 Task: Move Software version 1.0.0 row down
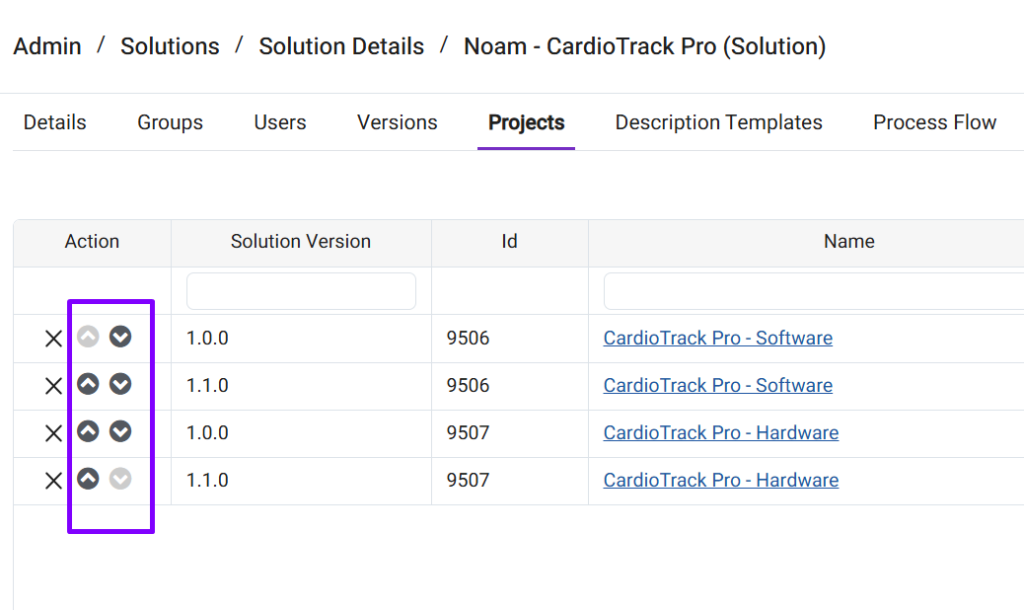[x=120, y=337]
